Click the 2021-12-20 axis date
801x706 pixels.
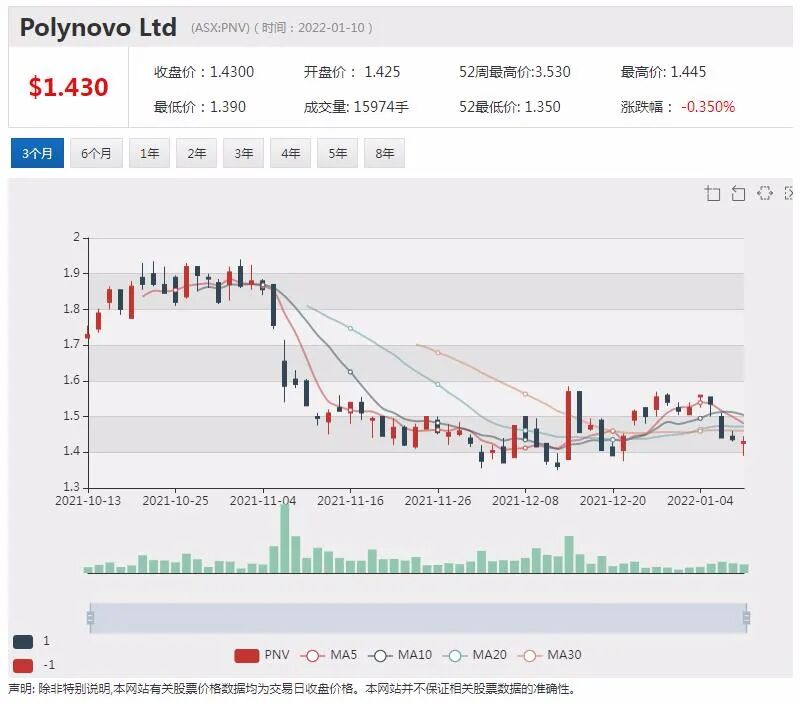(612, 501)
